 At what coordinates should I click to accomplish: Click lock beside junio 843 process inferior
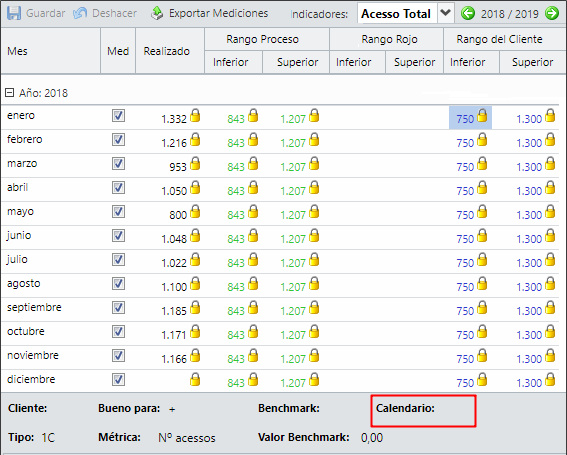click(253, 235)
